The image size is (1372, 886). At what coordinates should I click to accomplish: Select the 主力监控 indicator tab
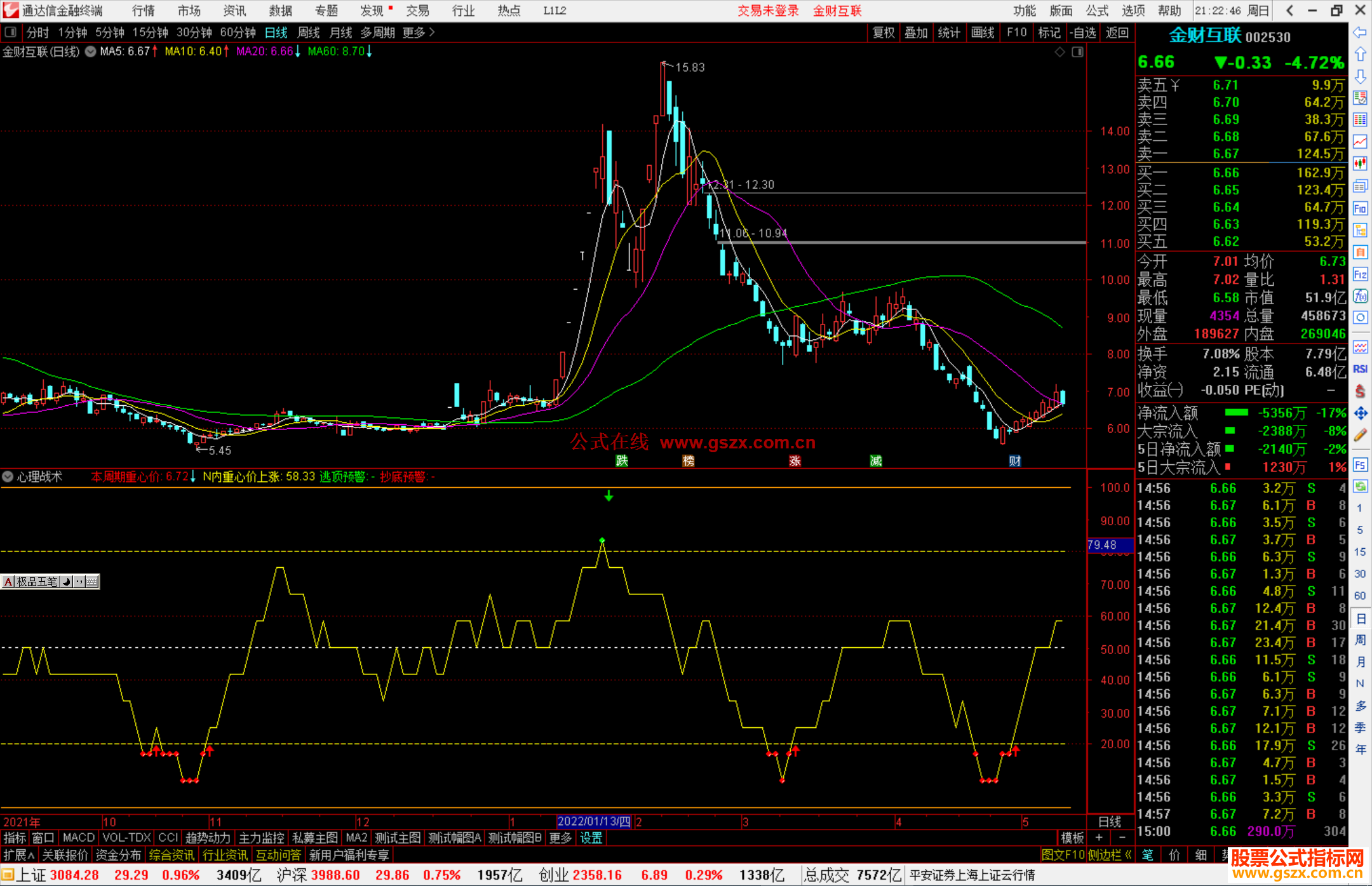point(261,838)
